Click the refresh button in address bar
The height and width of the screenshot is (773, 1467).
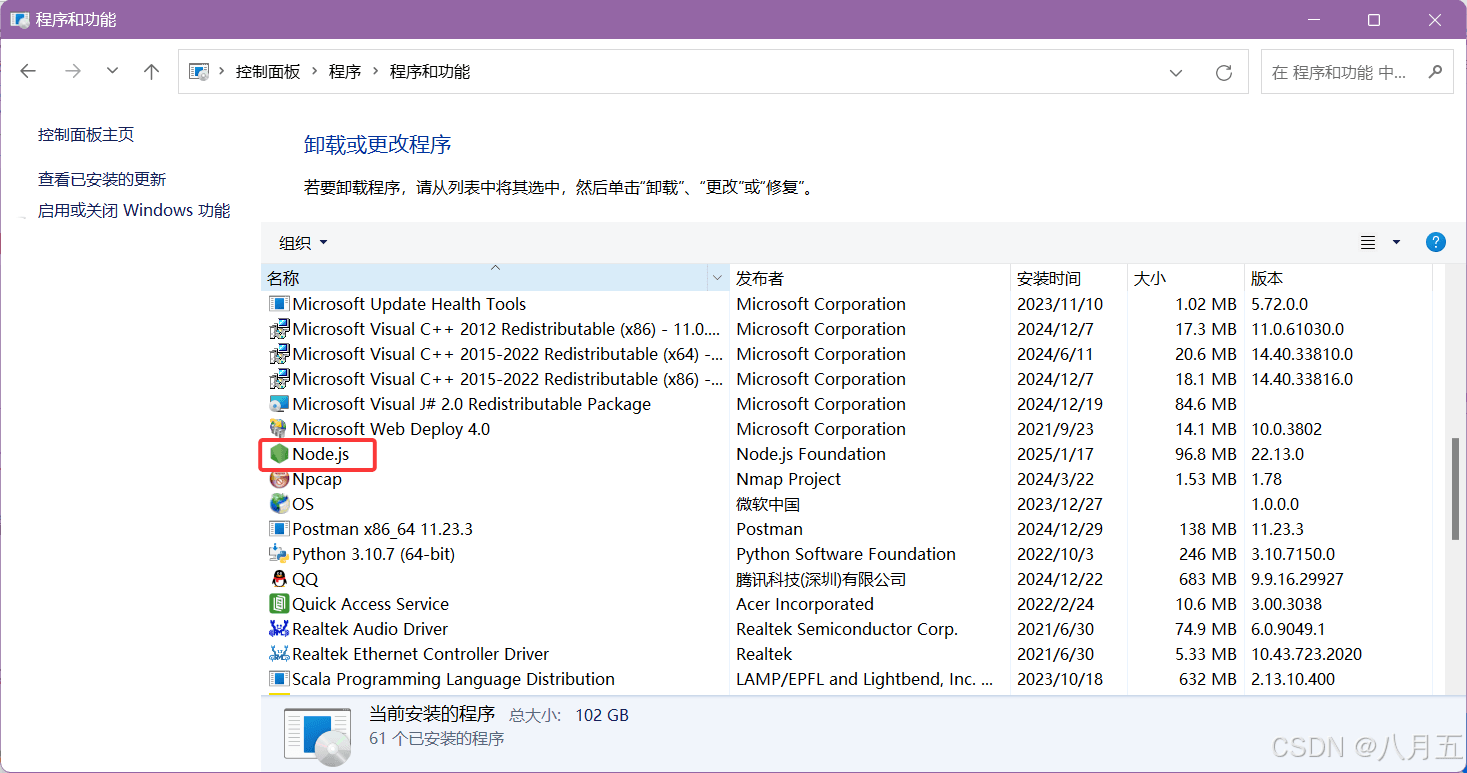tap(1223, 72)
